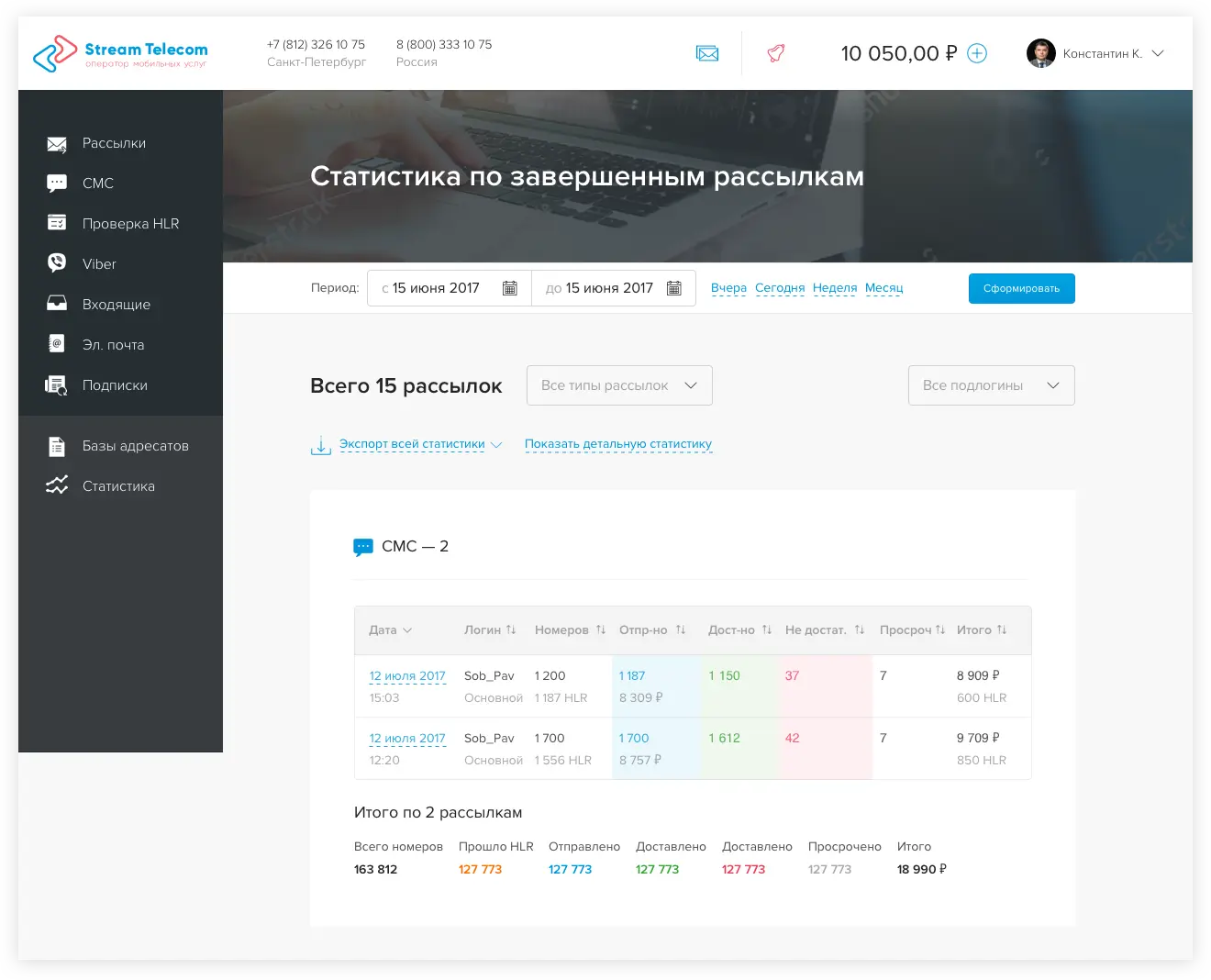The height and width of the screenshot is (980, 1211).
Task: Add funds with the plus circle icon
Action: 977,53
